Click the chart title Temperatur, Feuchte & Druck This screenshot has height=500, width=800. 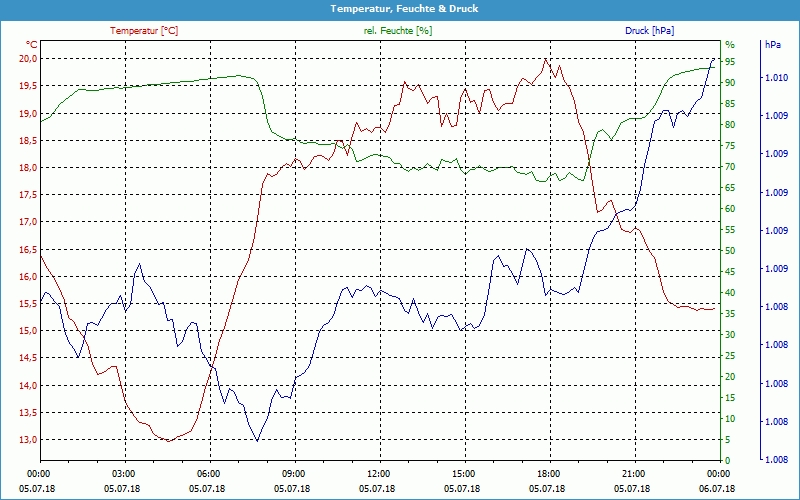click(399, 8)
